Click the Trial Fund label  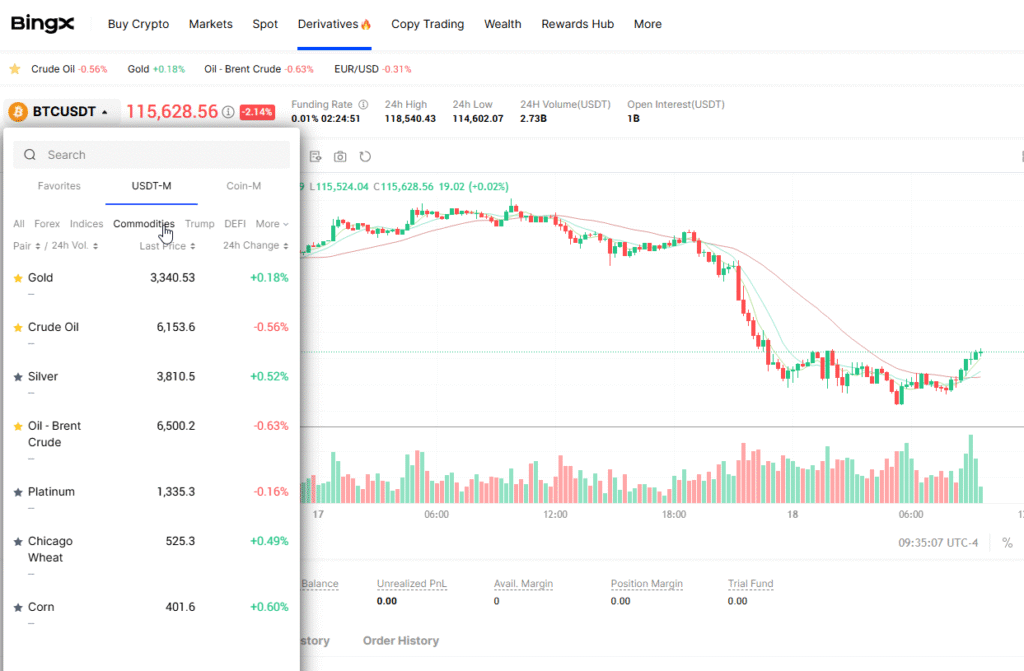coord(750,583)
